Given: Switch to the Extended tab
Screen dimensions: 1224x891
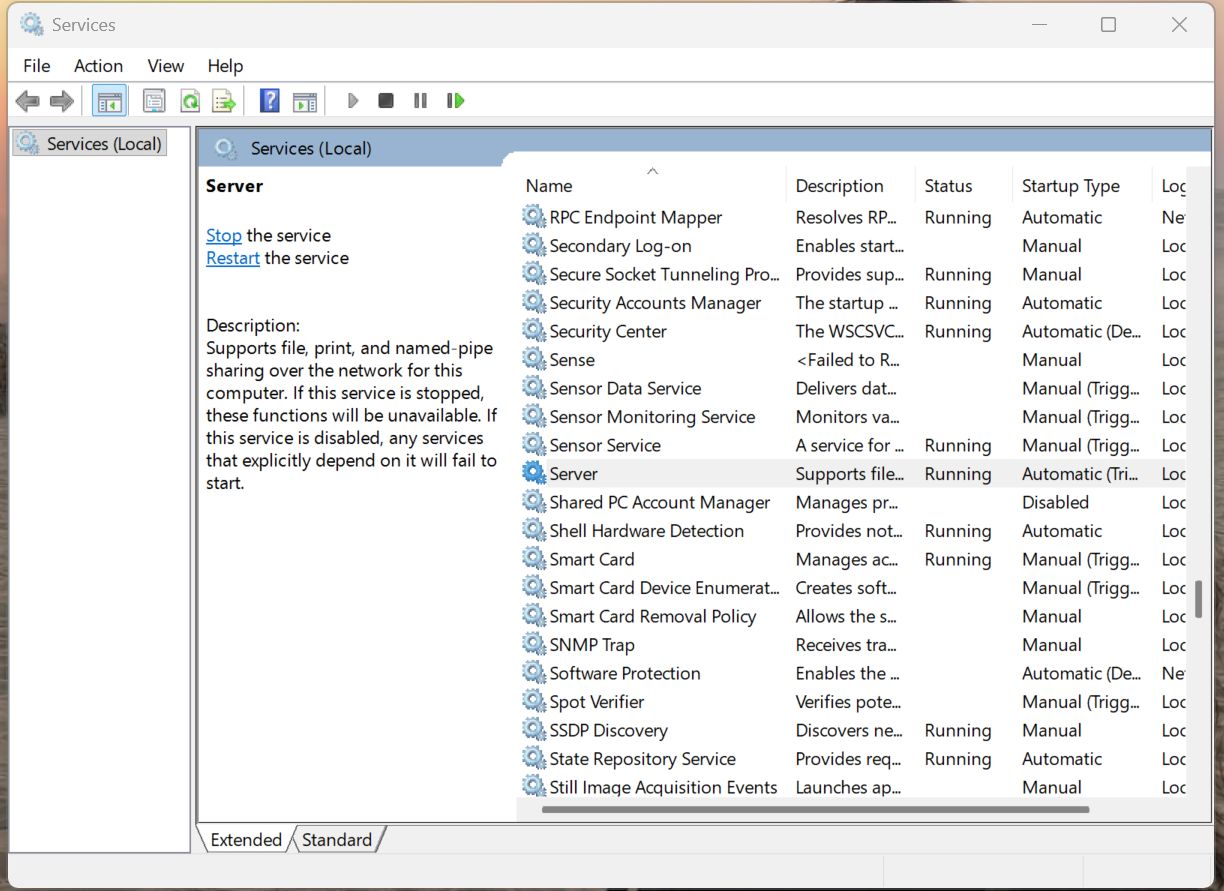Looking at the screenshot, I should pyautogui.click(x=246, y=840).
